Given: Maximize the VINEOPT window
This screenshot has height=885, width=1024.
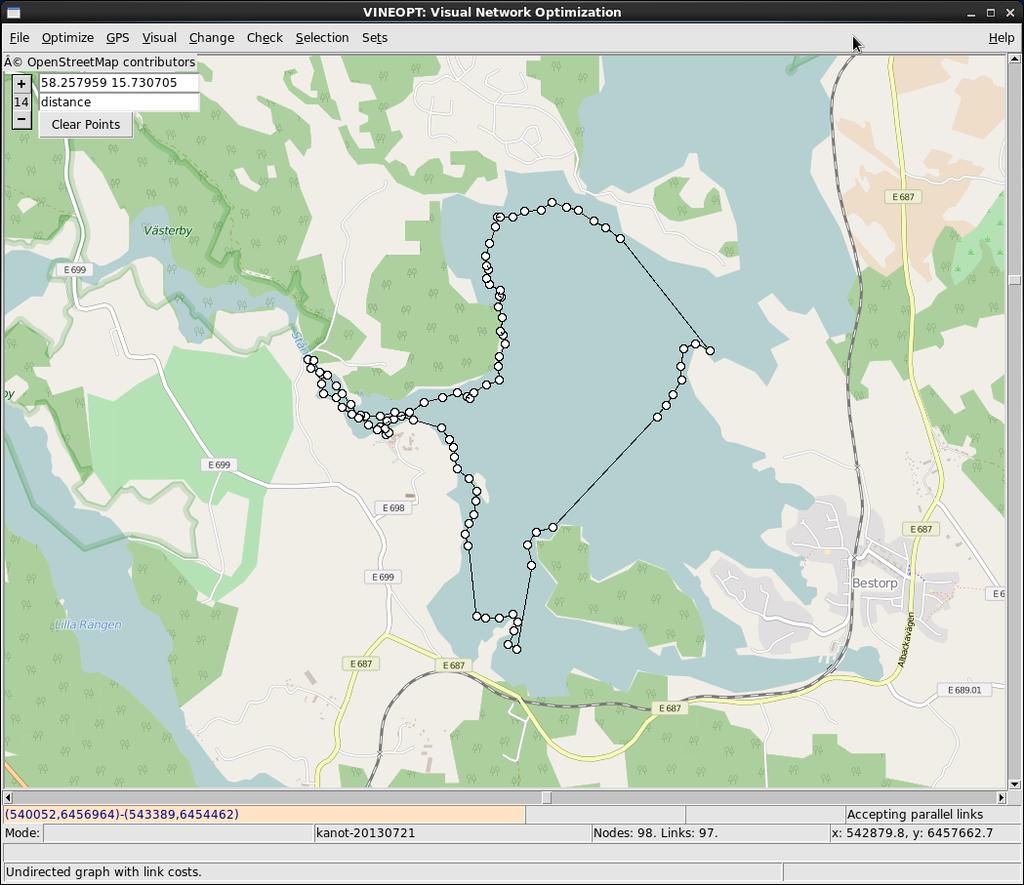Looking at the screenshot, I should 991,12.
